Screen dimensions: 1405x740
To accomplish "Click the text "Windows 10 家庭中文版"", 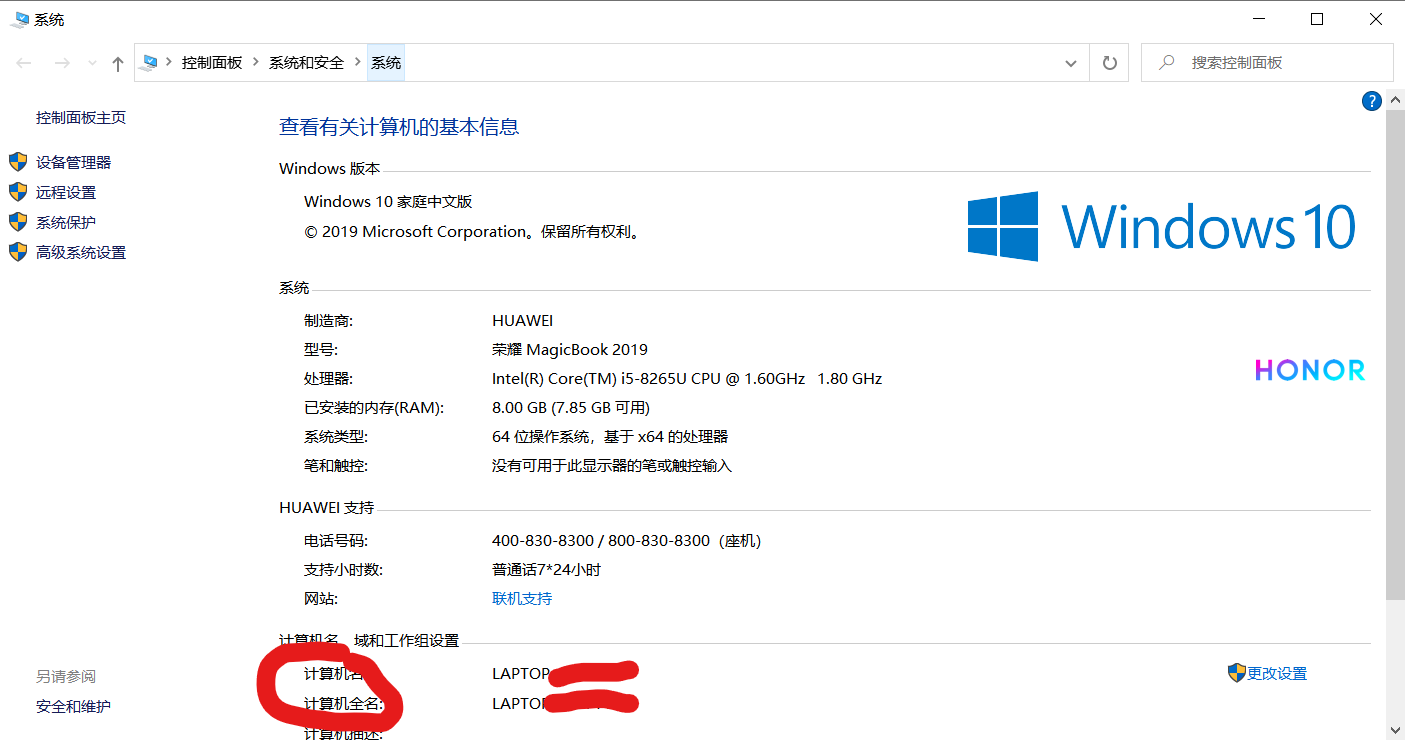I will click(388, 201).
